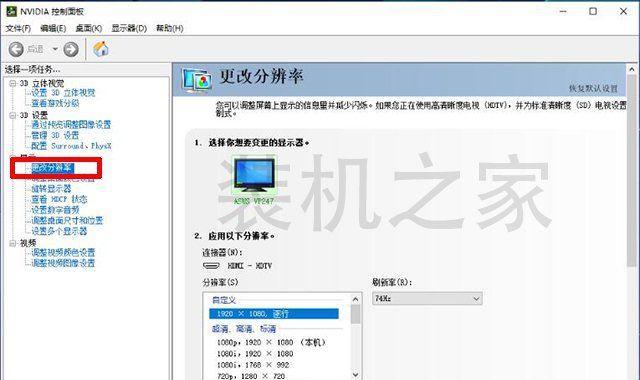
Task: Click the NVIDIA logo icon in title bar
Action: point(11,11)
